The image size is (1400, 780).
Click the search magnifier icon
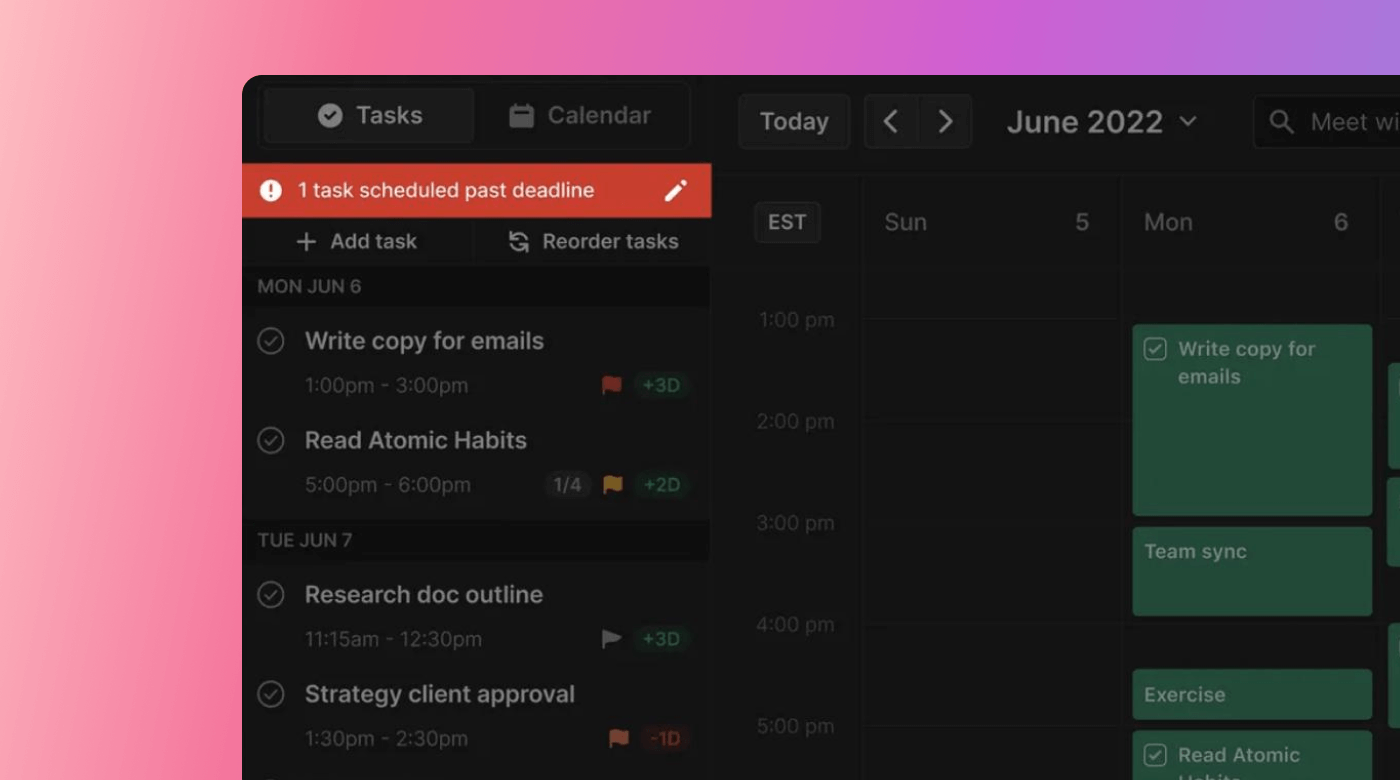(1281, 122)
